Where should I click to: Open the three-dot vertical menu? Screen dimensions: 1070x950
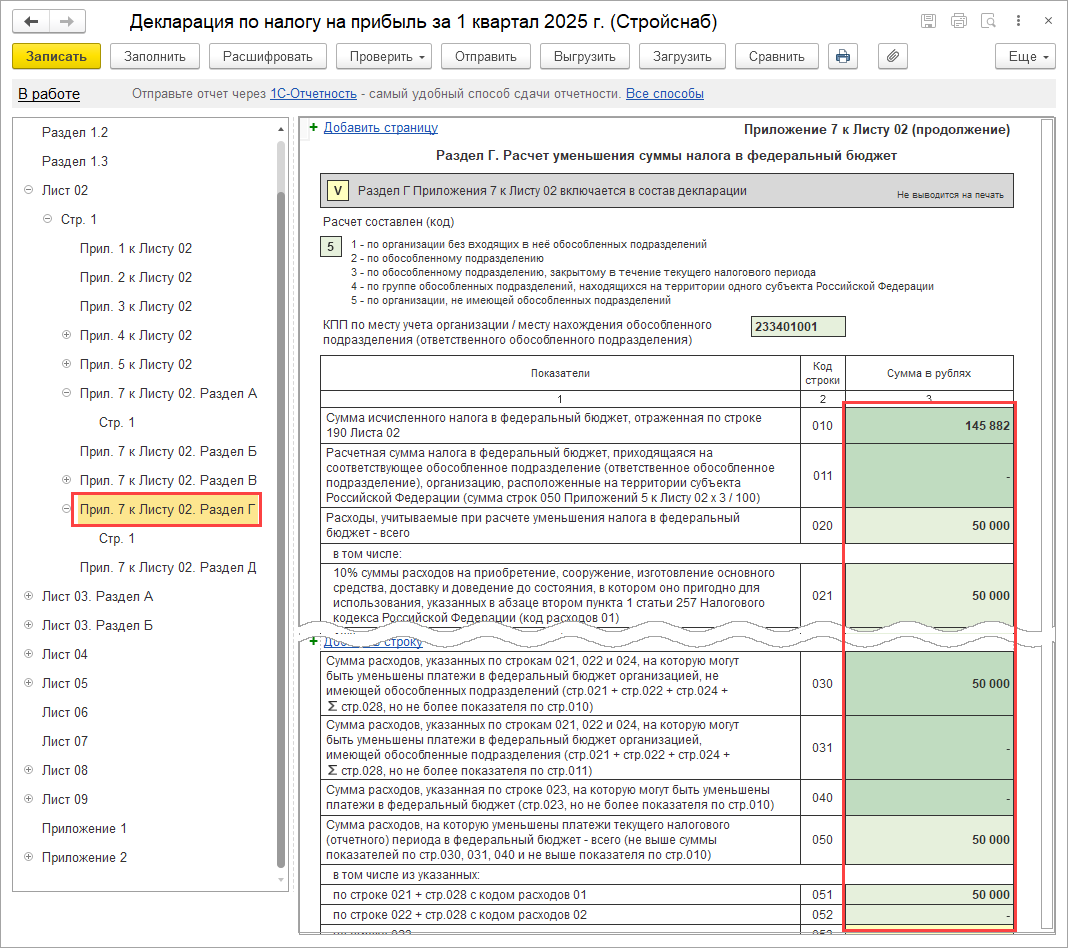tap(1020, 21)
